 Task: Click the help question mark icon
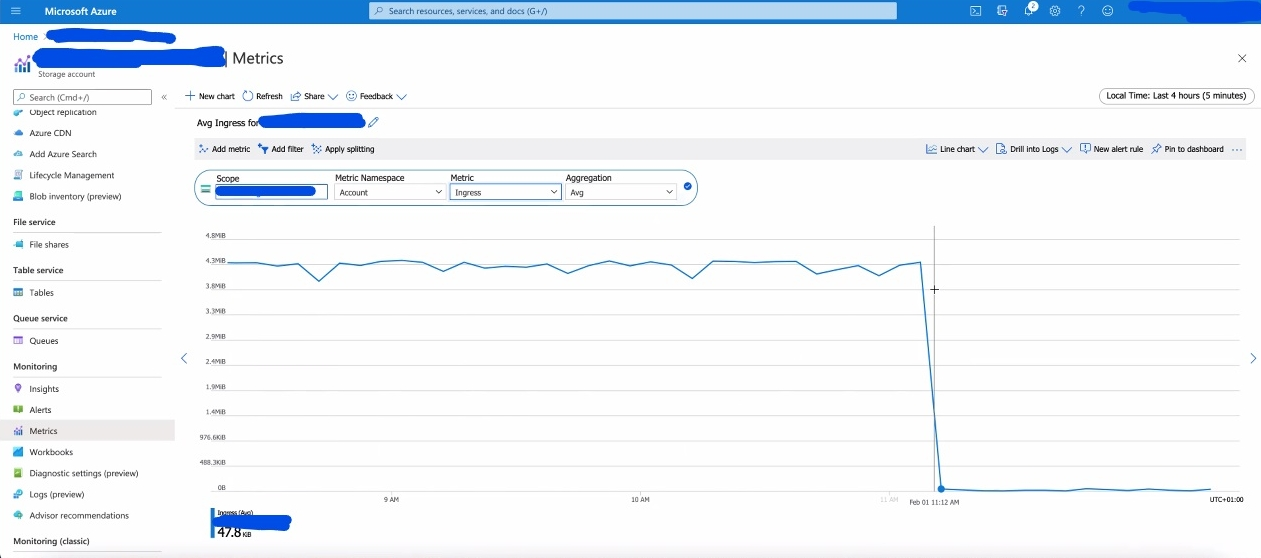pyautogui.click(x=1081, y=11)
